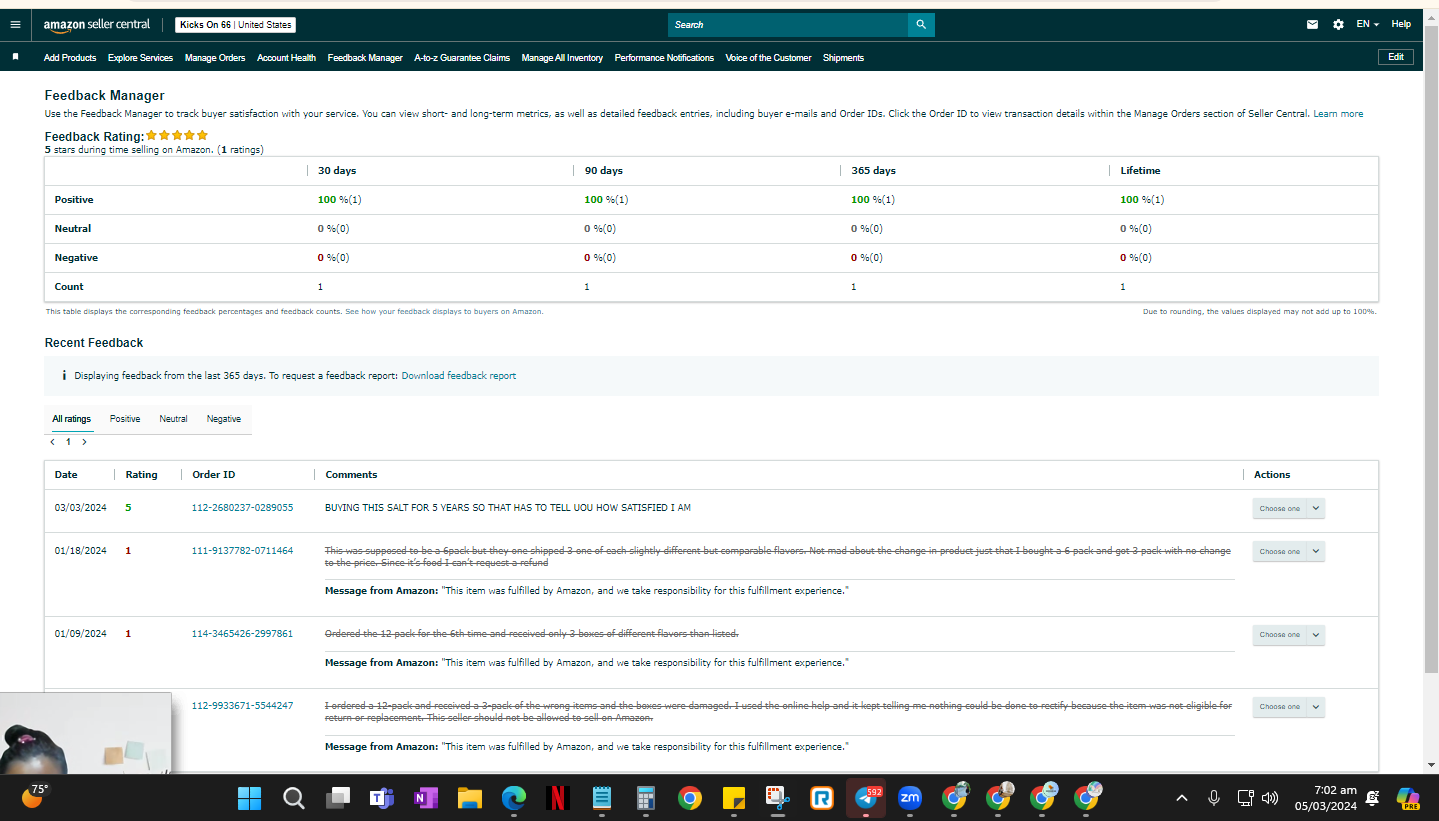Open the settings gear icon
This screenshot has height=821, width=1439.
point(1338,25)
